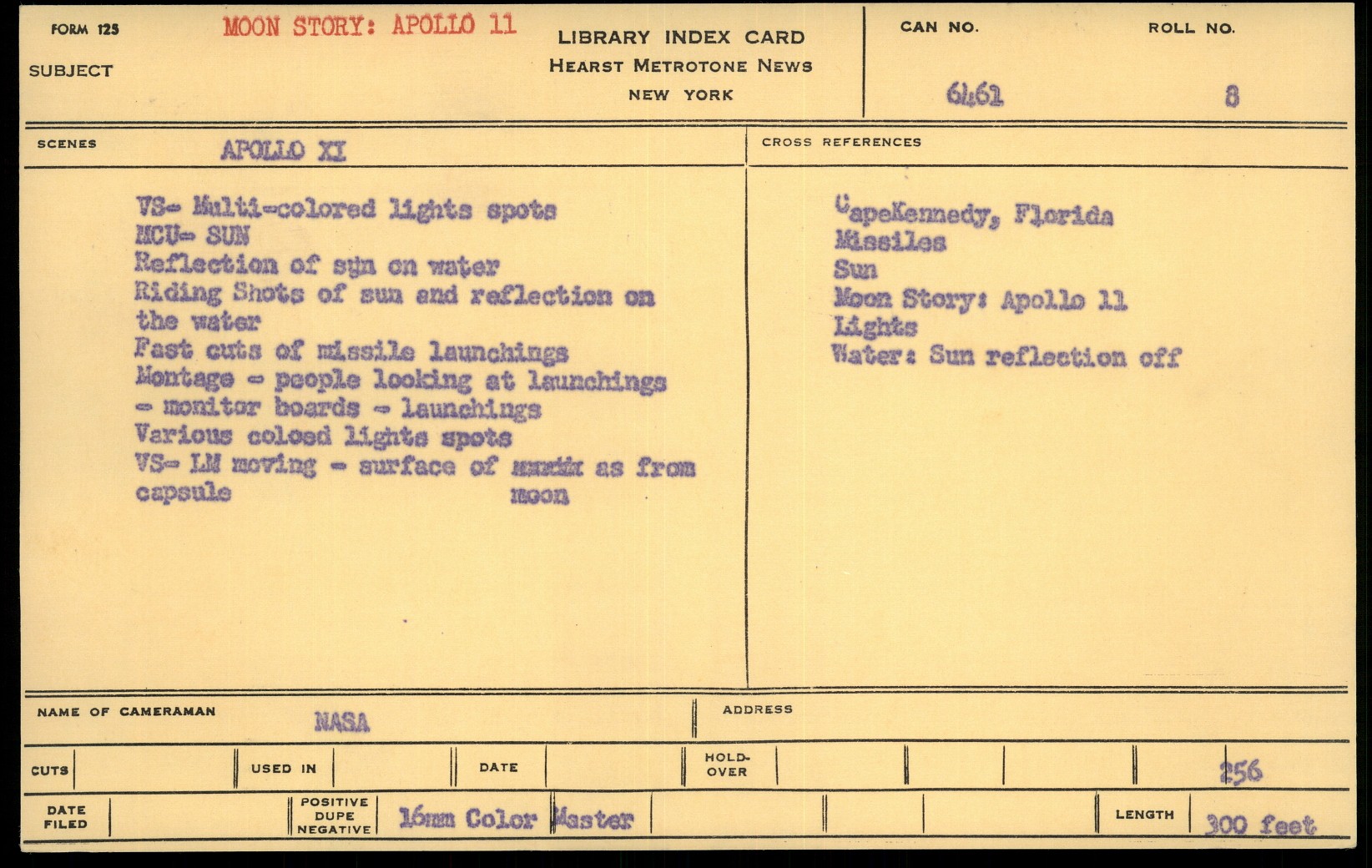This screenshot has height=868, width=1372.
Task: Click the length value '300 feet'
Action: point(1260,825)
